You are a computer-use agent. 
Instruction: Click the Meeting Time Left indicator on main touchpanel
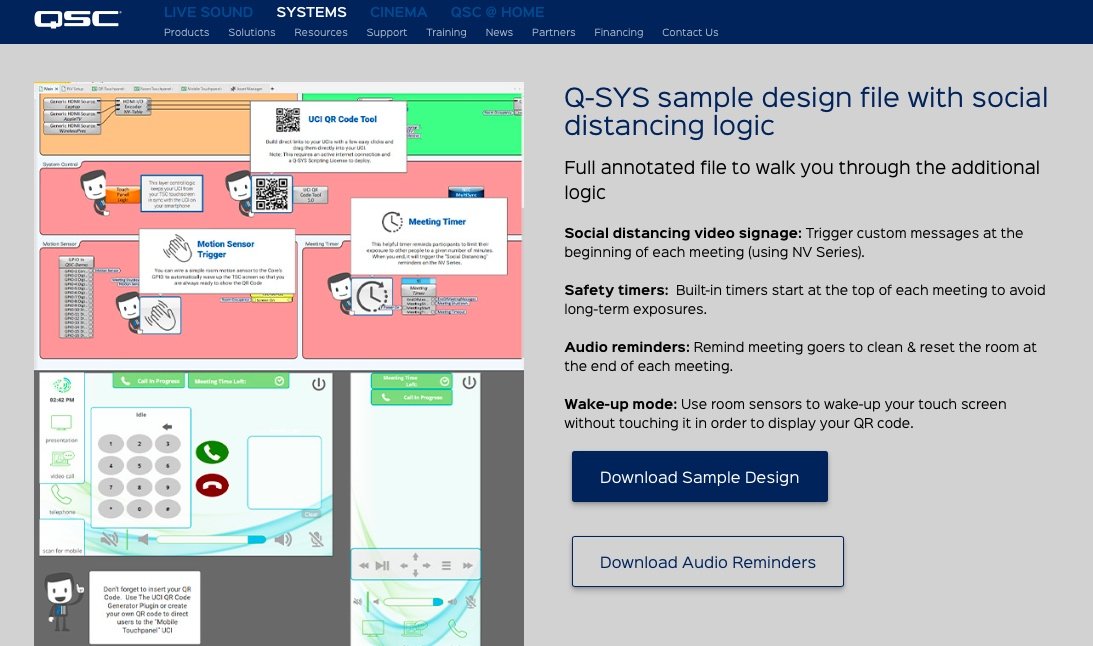point(238,381)
